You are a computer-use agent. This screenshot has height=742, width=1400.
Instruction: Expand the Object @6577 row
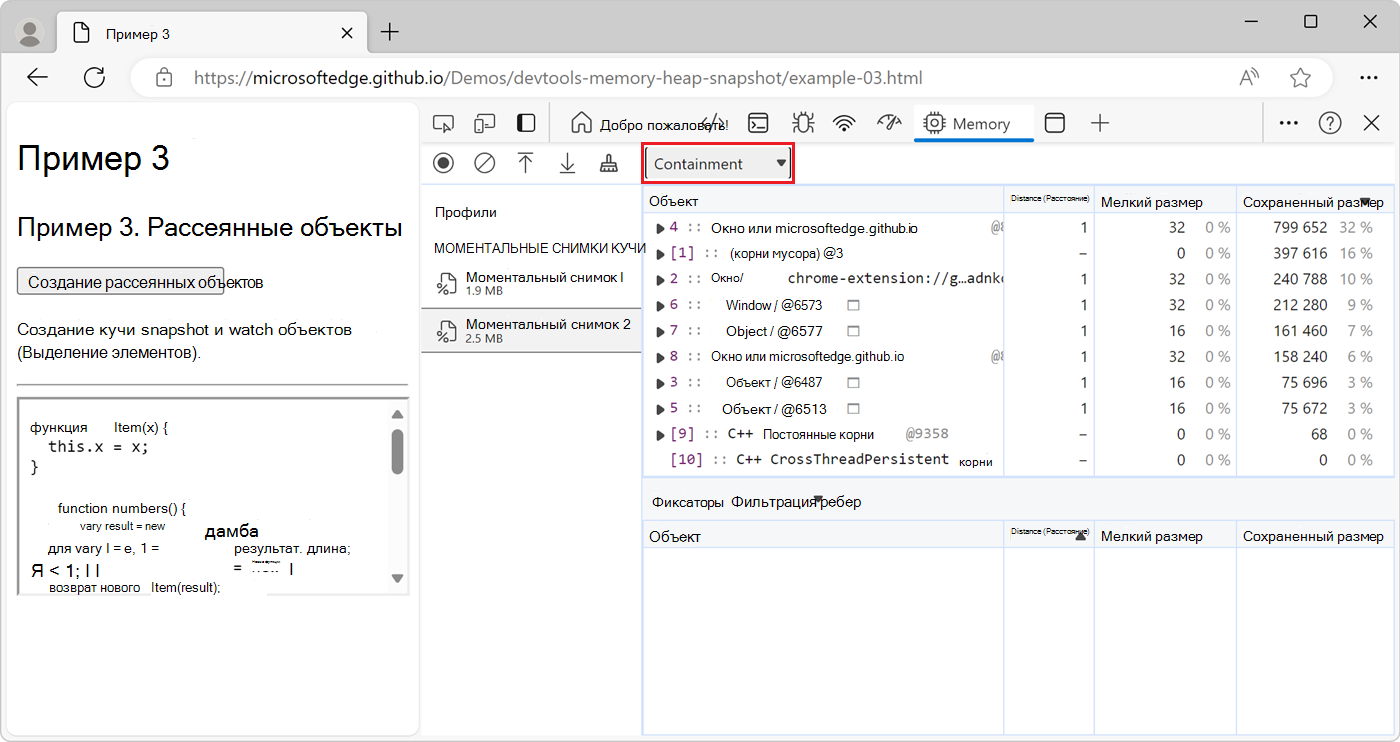click(660, 331)
